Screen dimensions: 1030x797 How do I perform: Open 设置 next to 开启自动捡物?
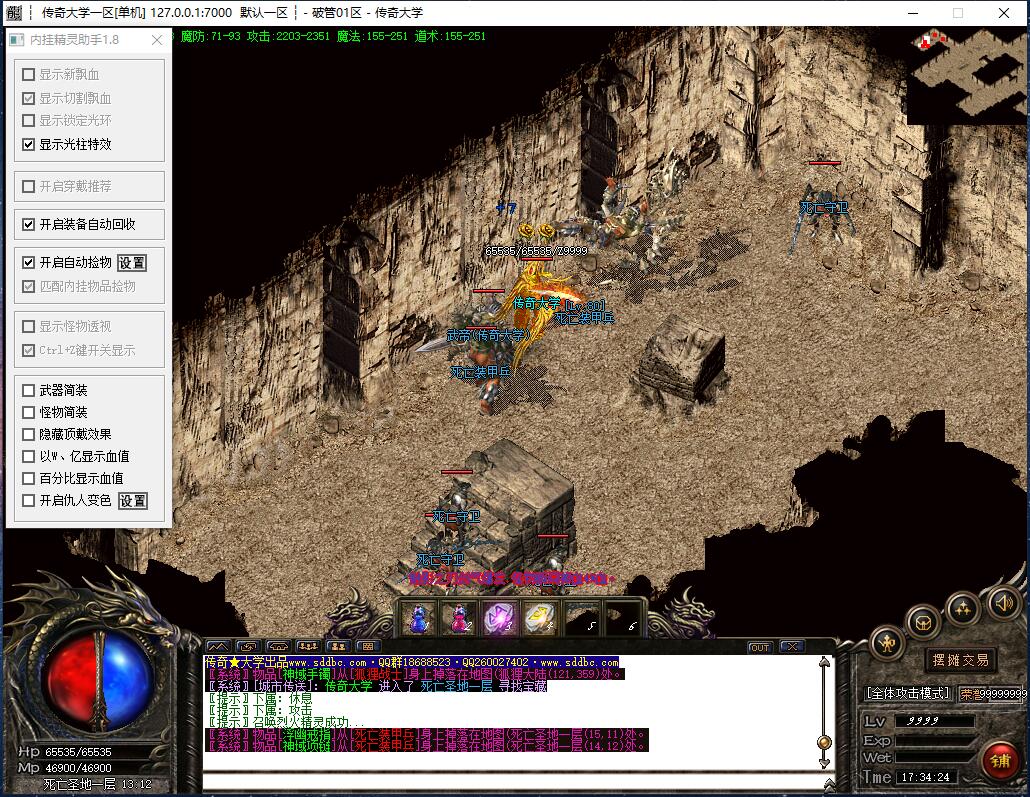pyautogui.click(x=132, y=263)
